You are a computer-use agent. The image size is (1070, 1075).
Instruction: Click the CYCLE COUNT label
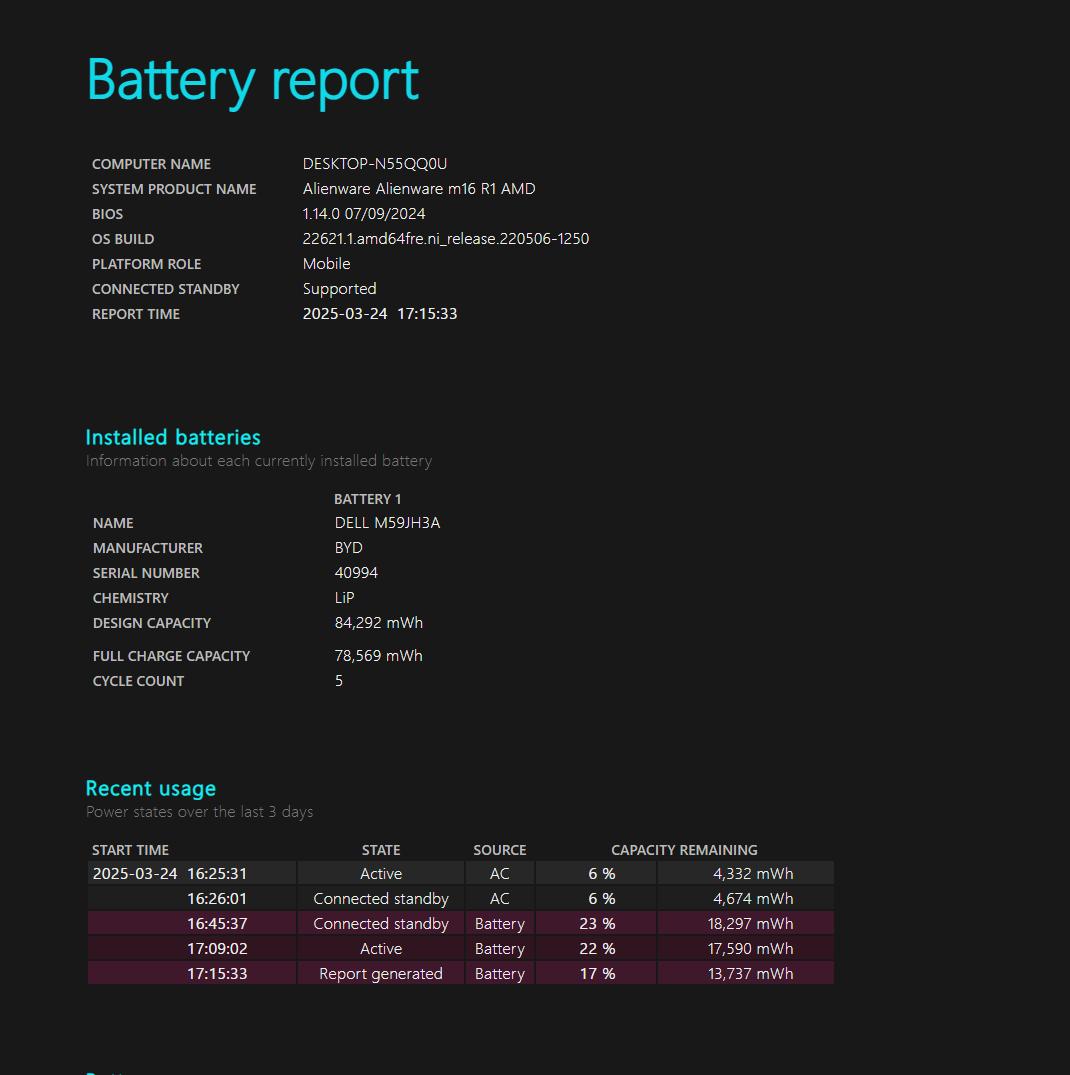(x=138, y=681)
